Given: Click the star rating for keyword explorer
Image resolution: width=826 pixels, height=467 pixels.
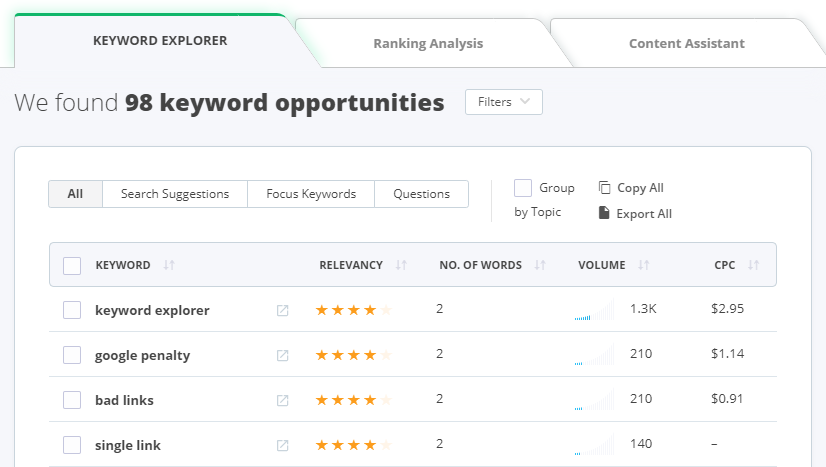Looking at the screenshot, I should tap(353, 311).
